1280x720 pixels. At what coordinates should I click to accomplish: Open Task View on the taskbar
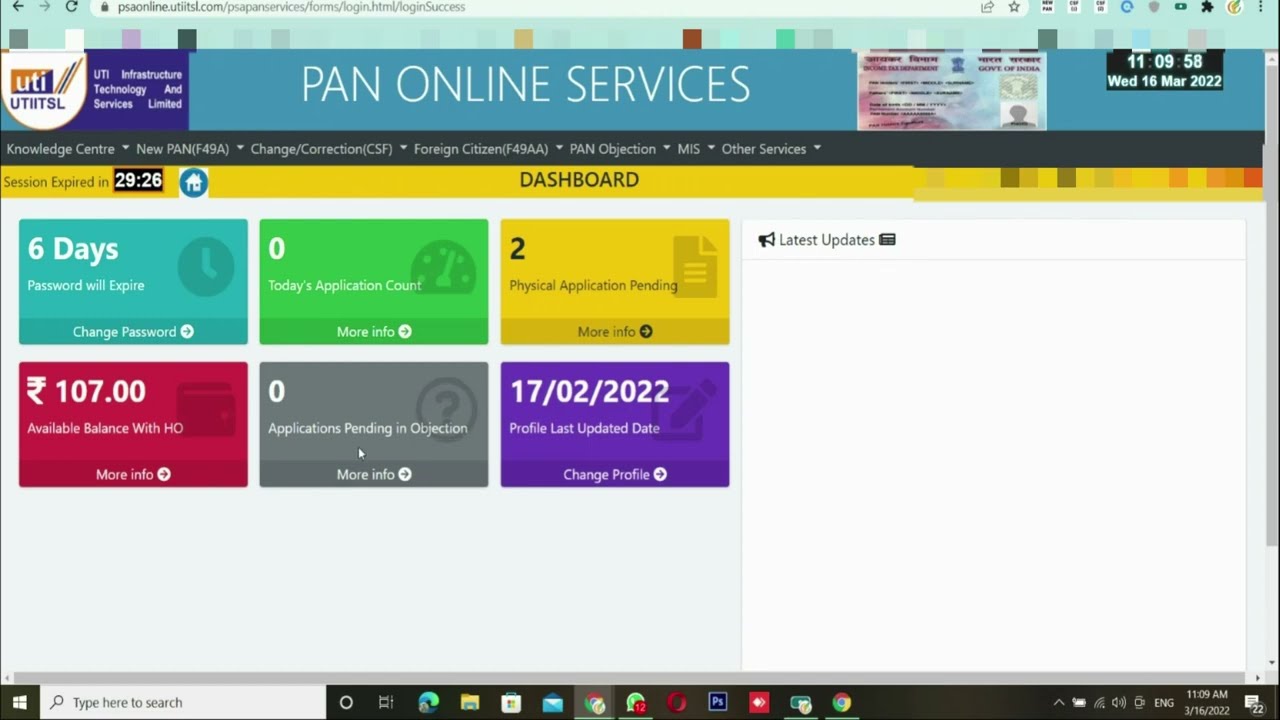tap(386, 702)
